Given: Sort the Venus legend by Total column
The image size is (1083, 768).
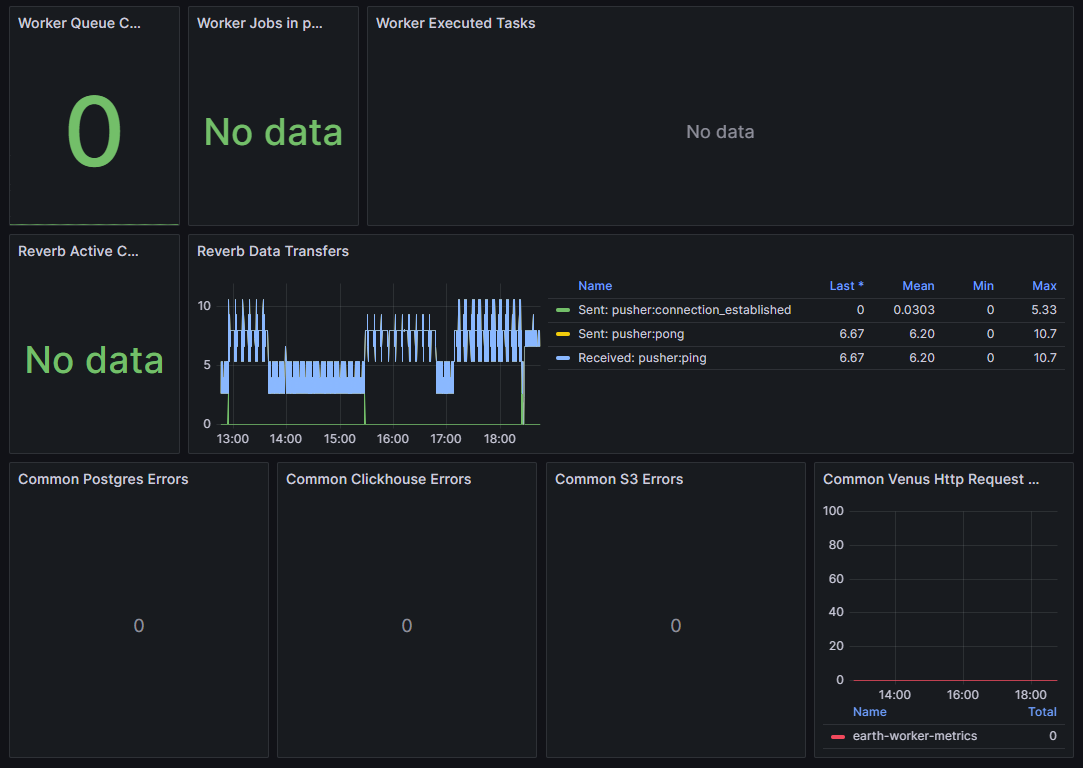Looking at the screenshot, I should tap(1042, 712).
